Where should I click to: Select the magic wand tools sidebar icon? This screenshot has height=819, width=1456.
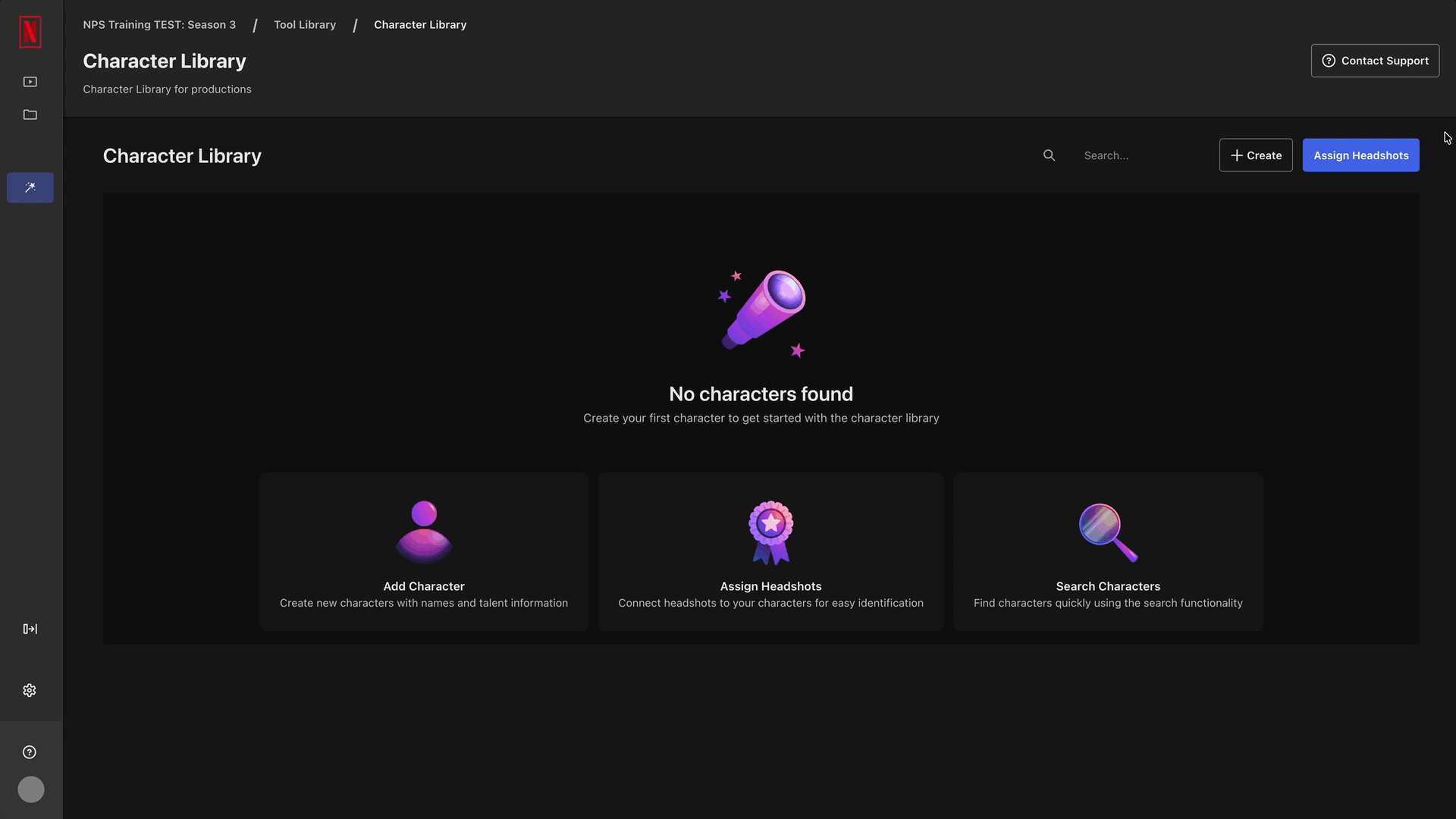30,187
